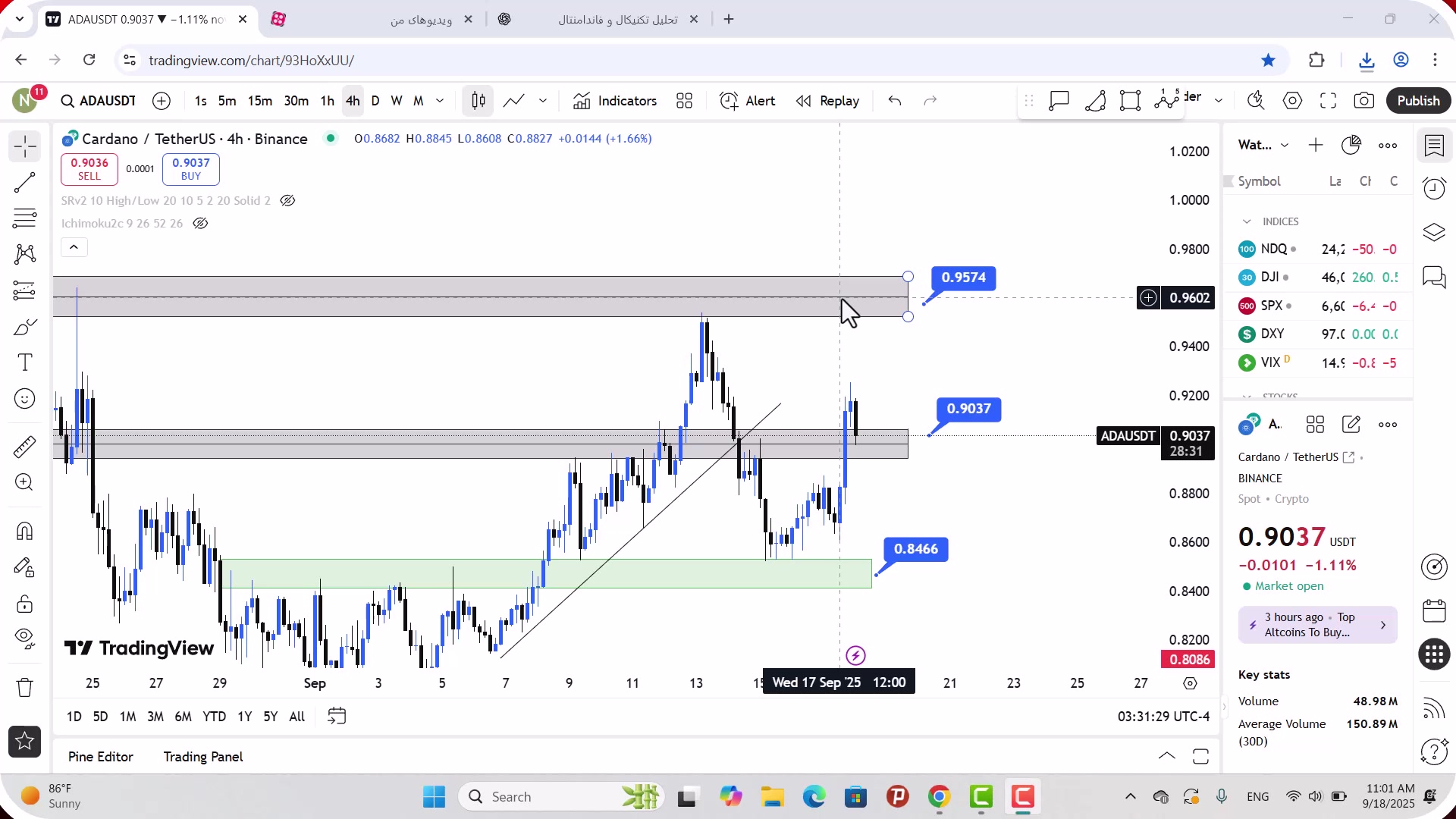Viewport: 1456px width, 819px height.
Task: Add symbol to compare
Action: click(162, 101)
